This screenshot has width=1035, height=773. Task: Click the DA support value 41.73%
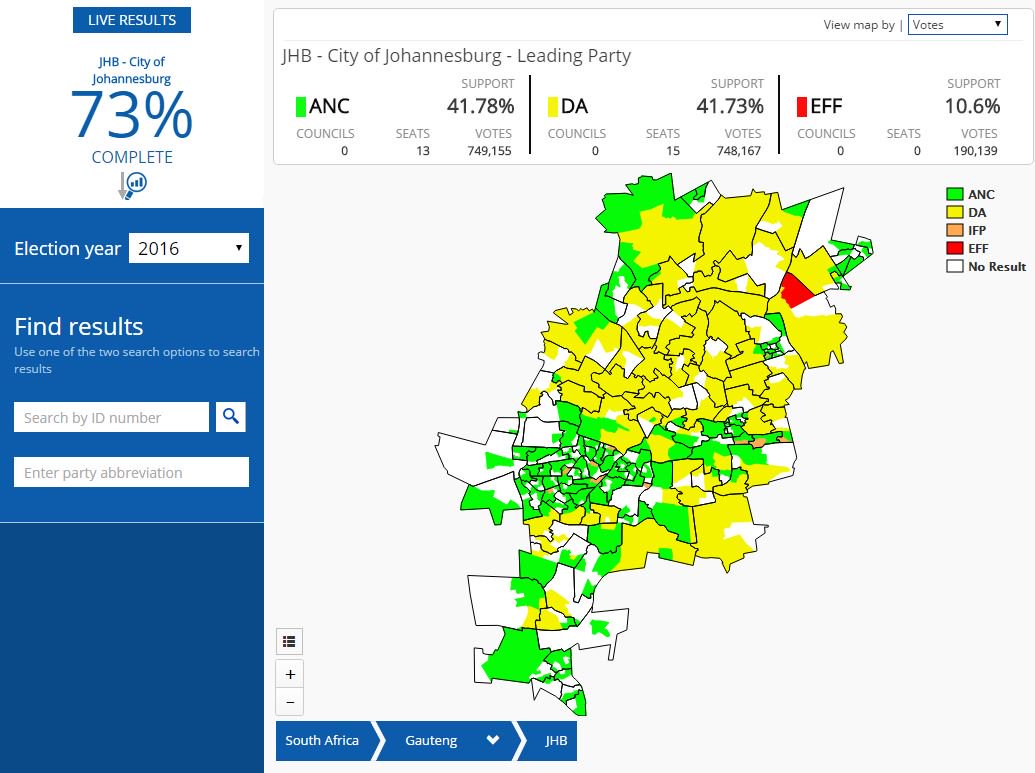click(x=730, y=106)
